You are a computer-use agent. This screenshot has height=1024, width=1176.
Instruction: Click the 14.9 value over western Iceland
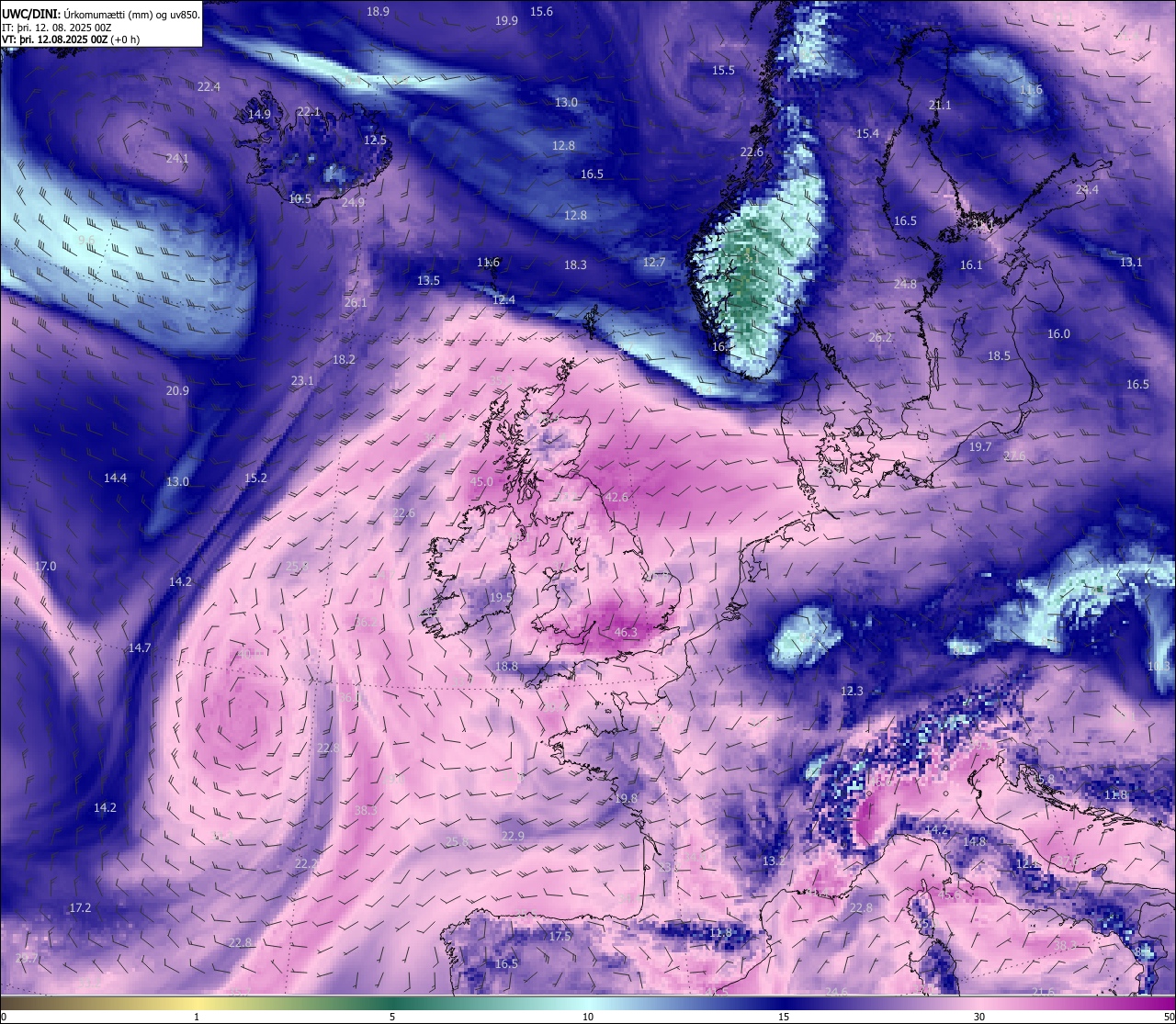coord(259,114)
